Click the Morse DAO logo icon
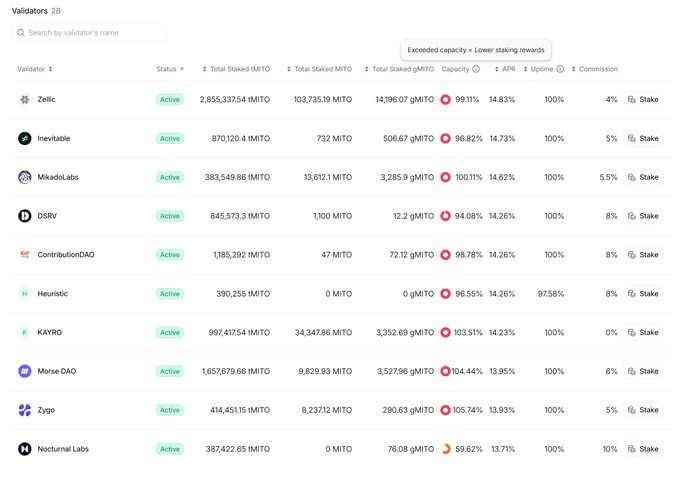Screen dimensions: 680x482 [x=25, y=371]
